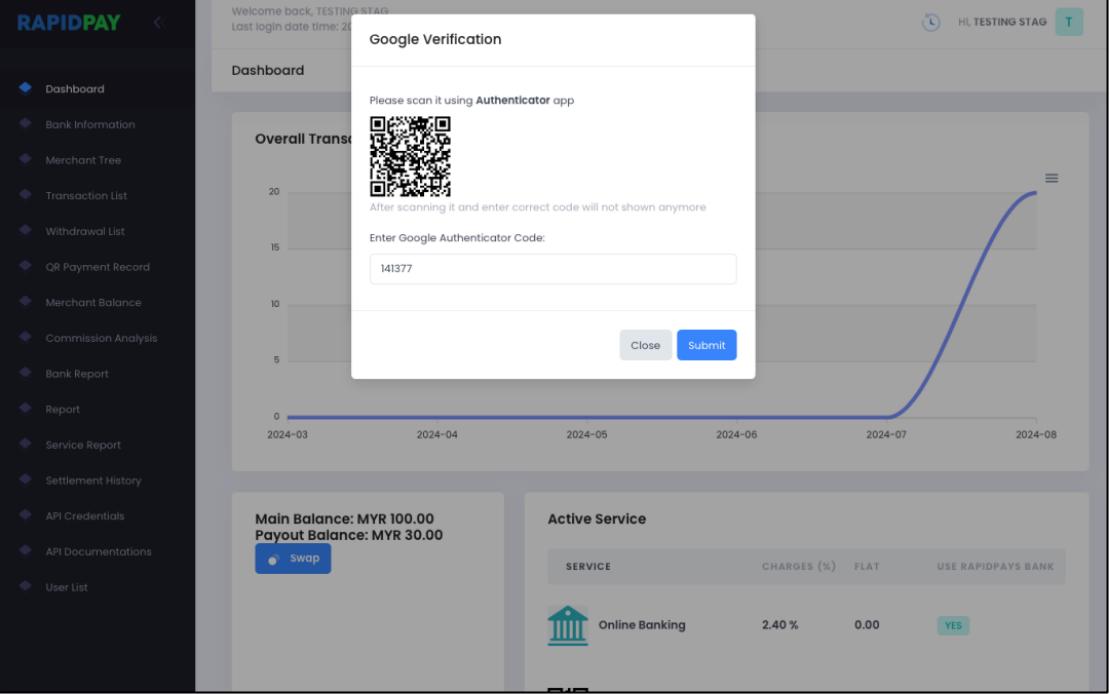Open Settlement History in sidebar

pyautogui.click(x=93, y=480)
